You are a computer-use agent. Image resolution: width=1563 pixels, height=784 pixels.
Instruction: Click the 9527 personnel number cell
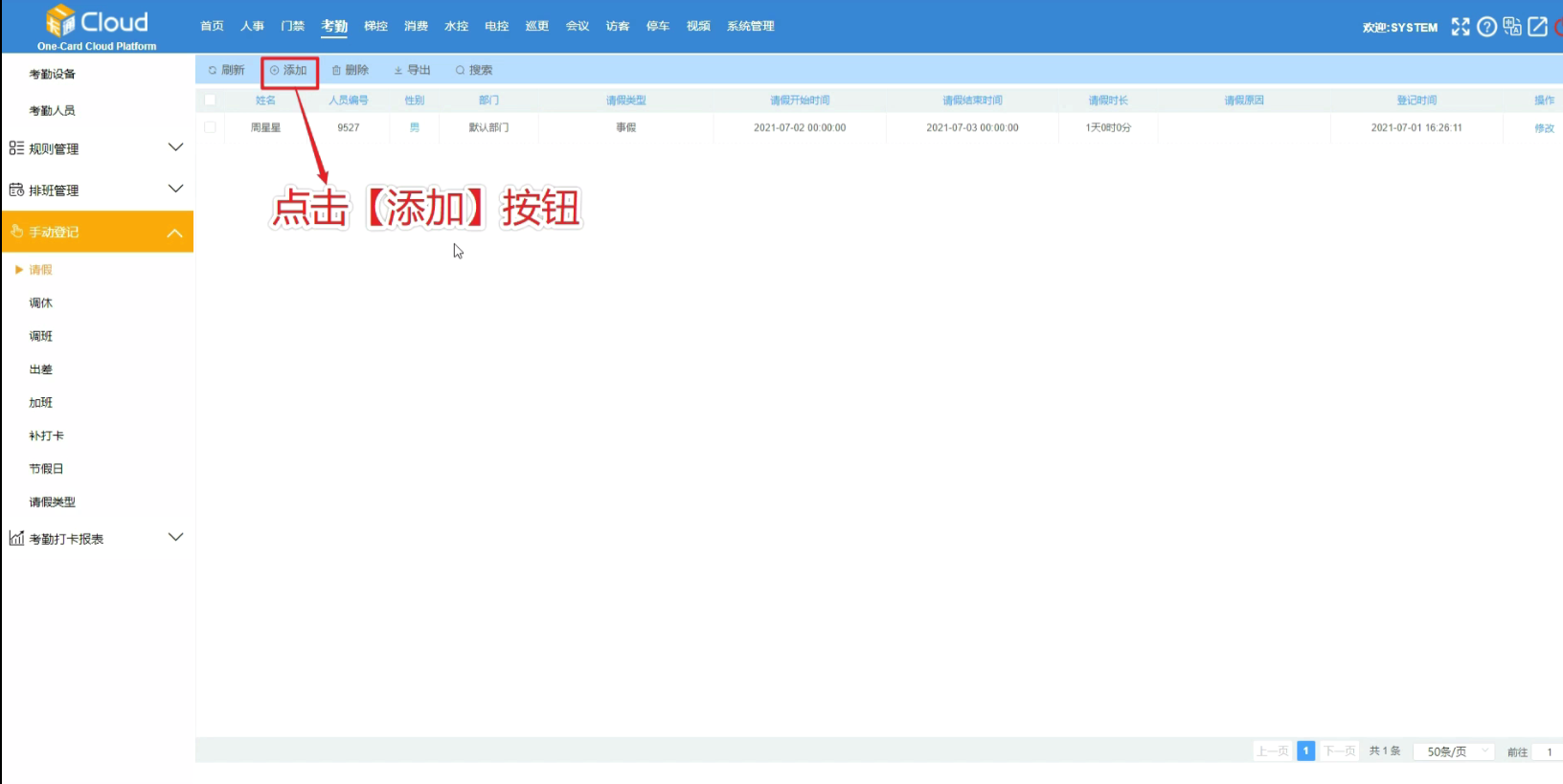(349, 127)
